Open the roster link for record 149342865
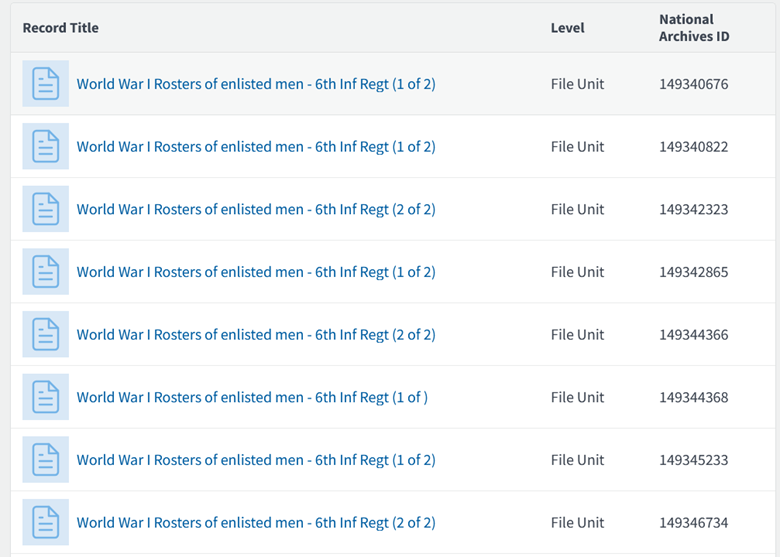Image resolution: width=780 pixels, height=557 pixels. tap(256, 272)
